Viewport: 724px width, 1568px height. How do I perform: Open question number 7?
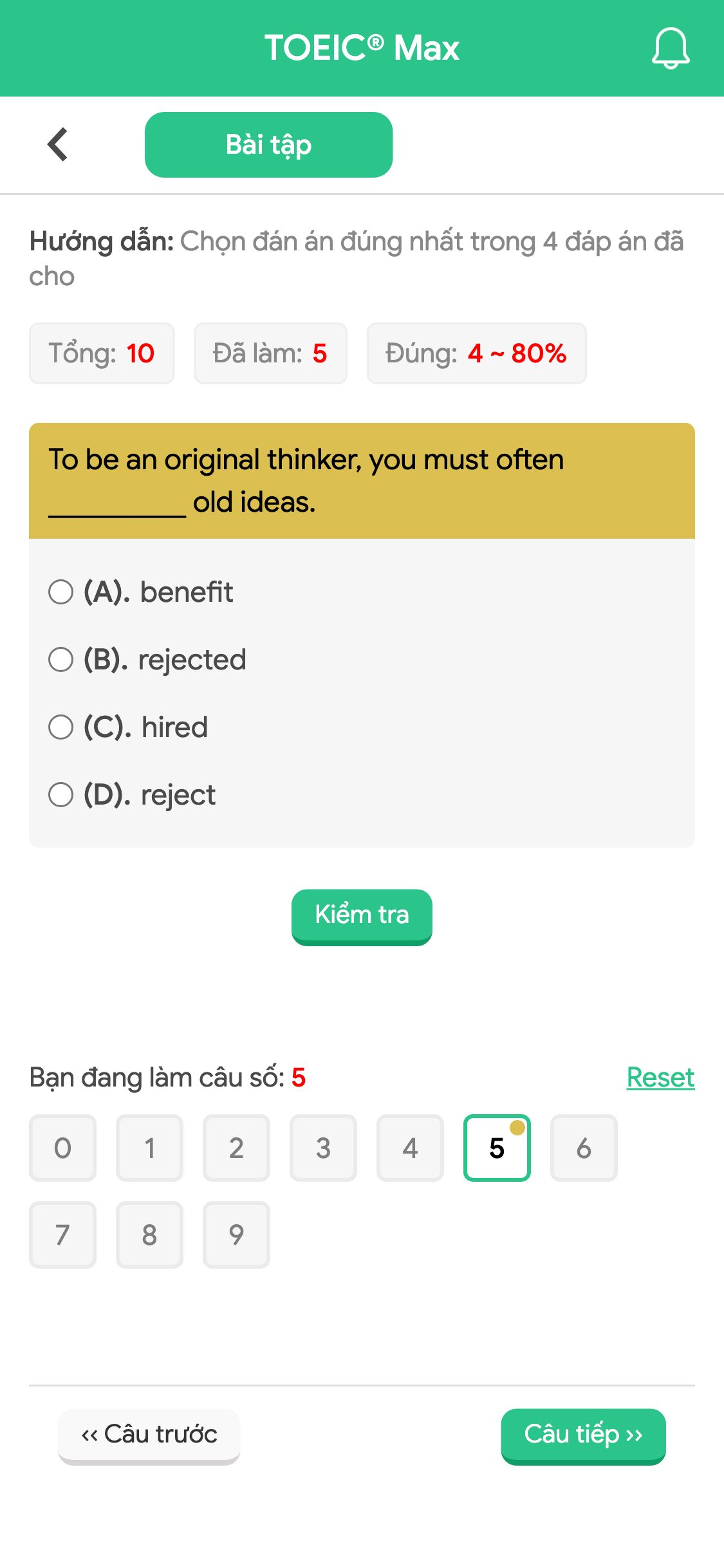tap(62, 1235)
